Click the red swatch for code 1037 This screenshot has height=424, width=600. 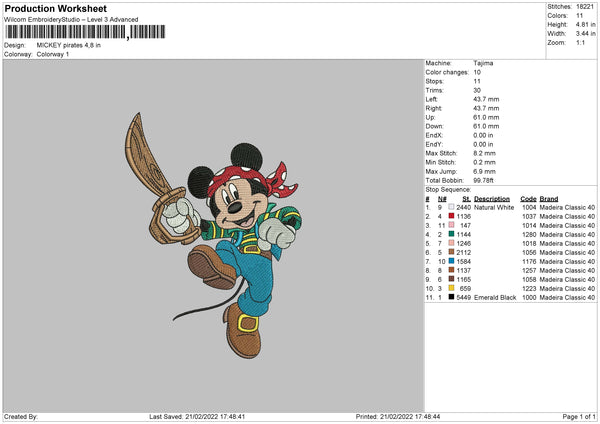[x=451, y=216]
